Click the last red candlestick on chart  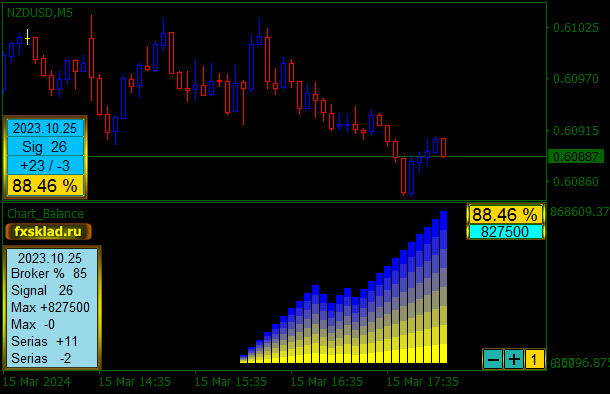443,147
